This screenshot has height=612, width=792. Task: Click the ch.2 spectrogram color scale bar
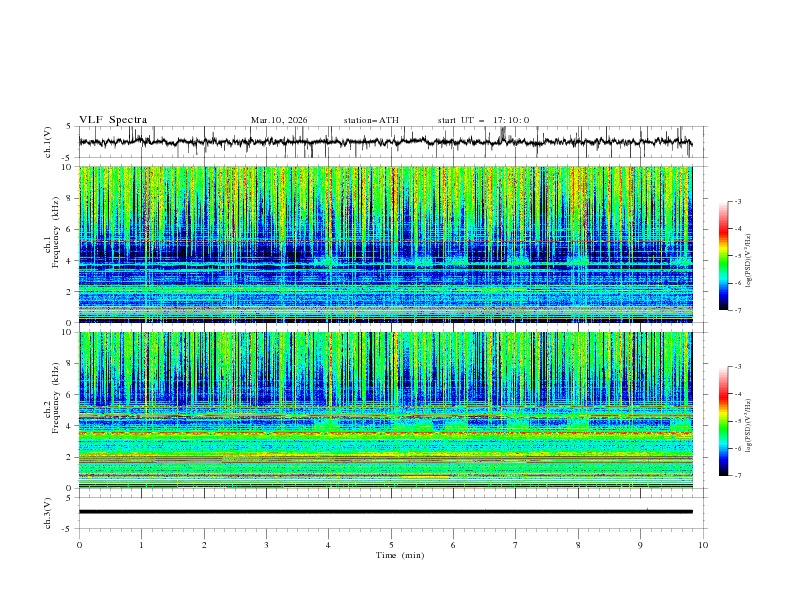point(724,421)
